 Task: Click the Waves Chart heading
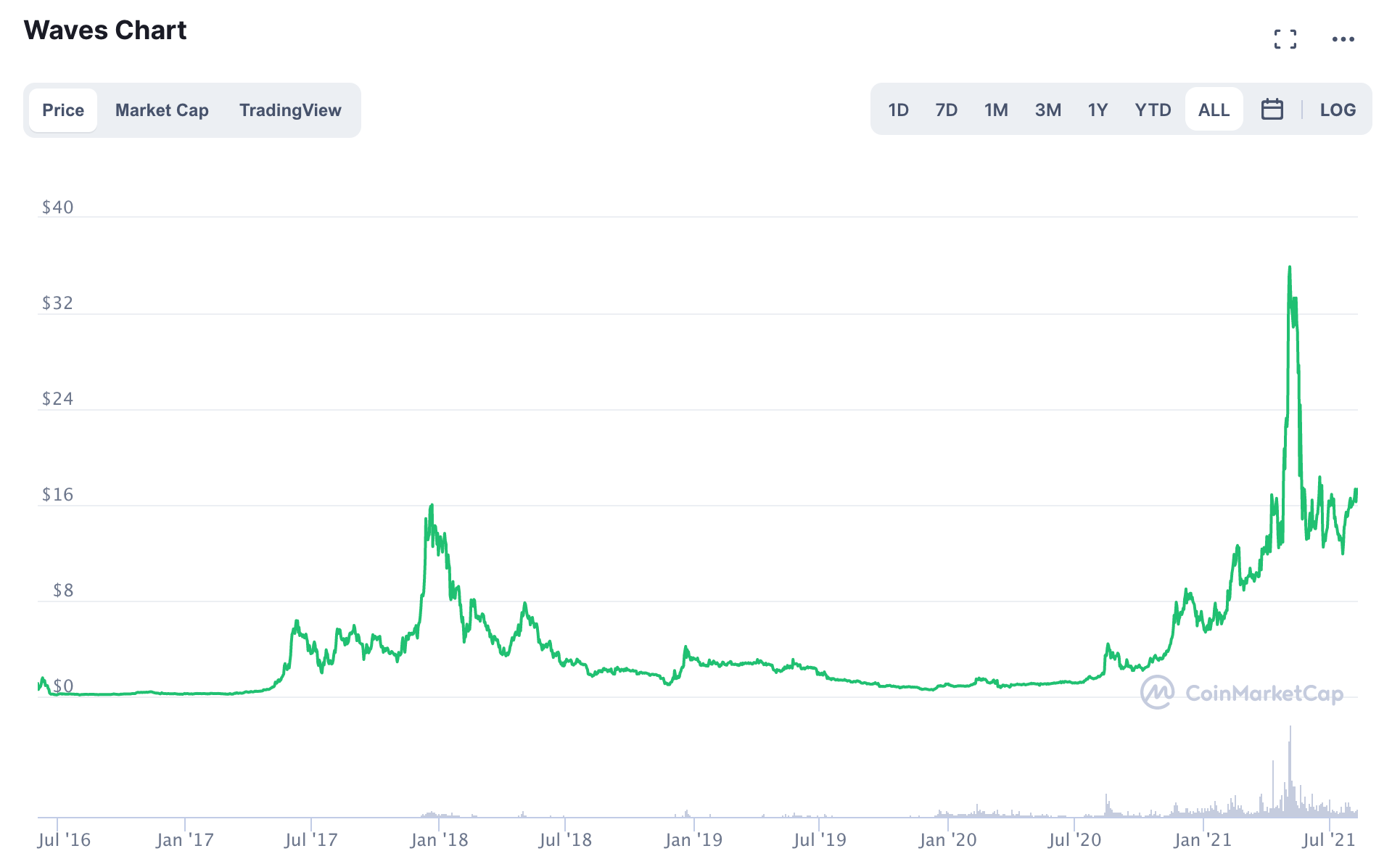point(105,30)
